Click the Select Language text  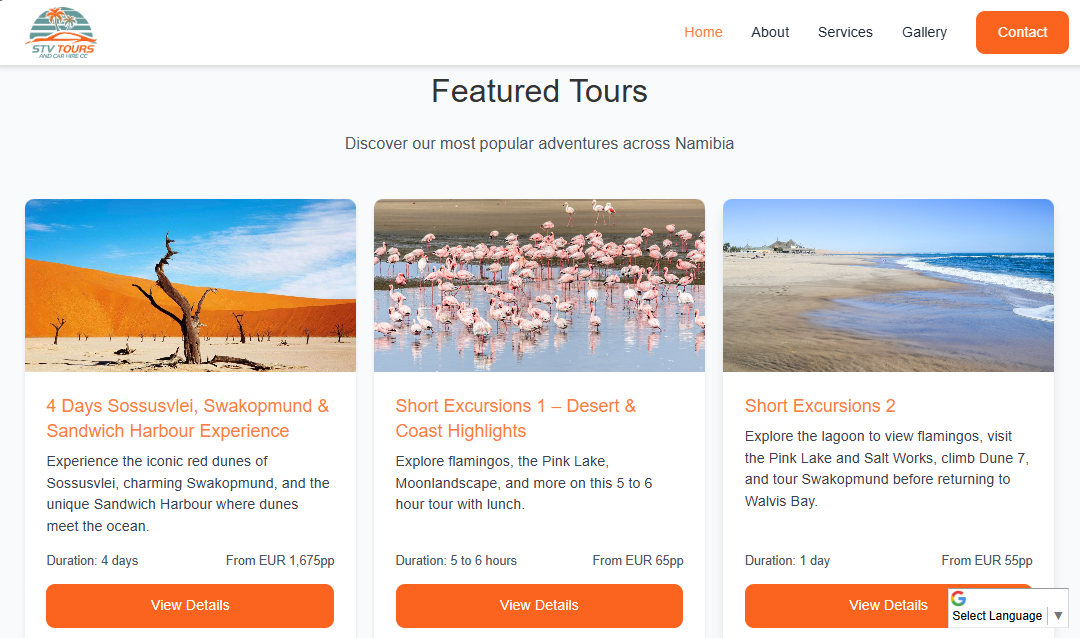click(x=997, y=616)
